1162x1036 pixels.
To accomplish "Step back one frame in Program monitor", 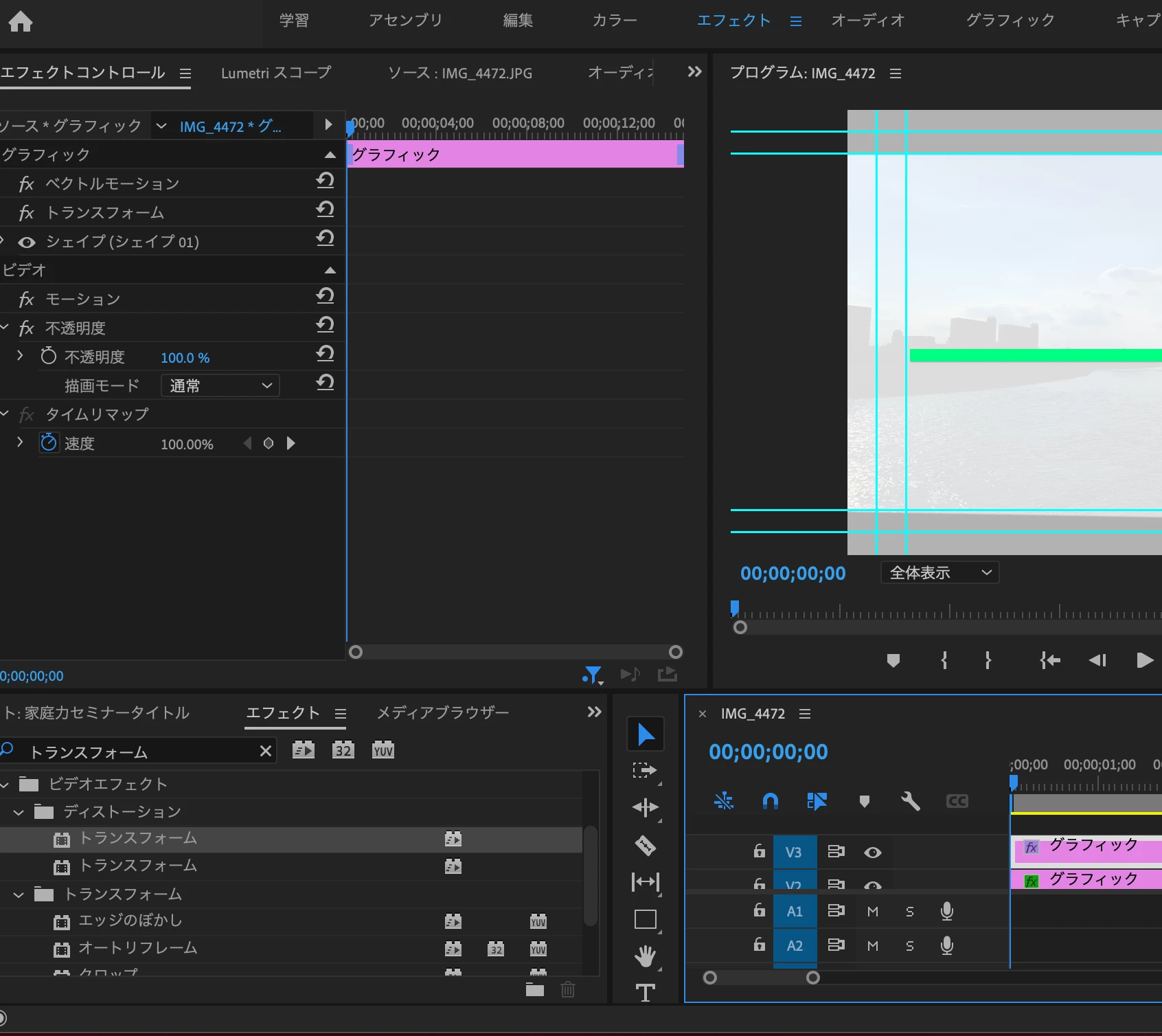I will (1097, 661).
